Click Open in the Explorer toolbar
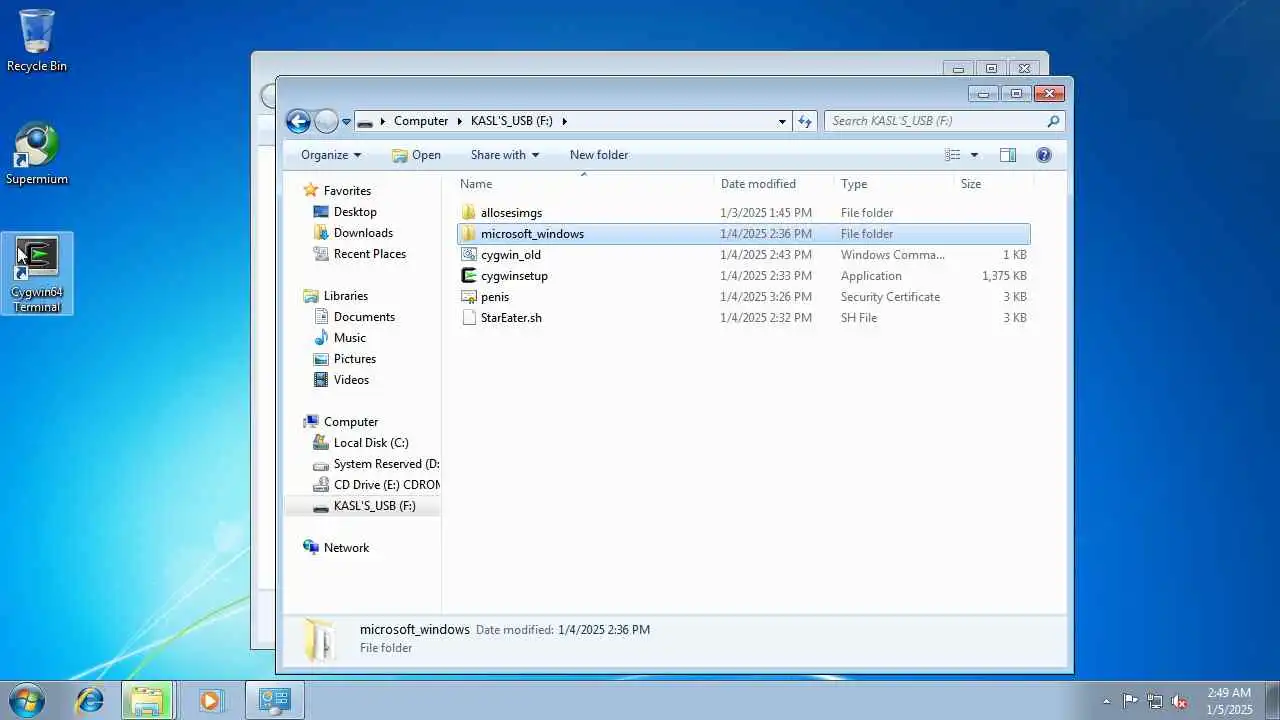 click(416, 155)
